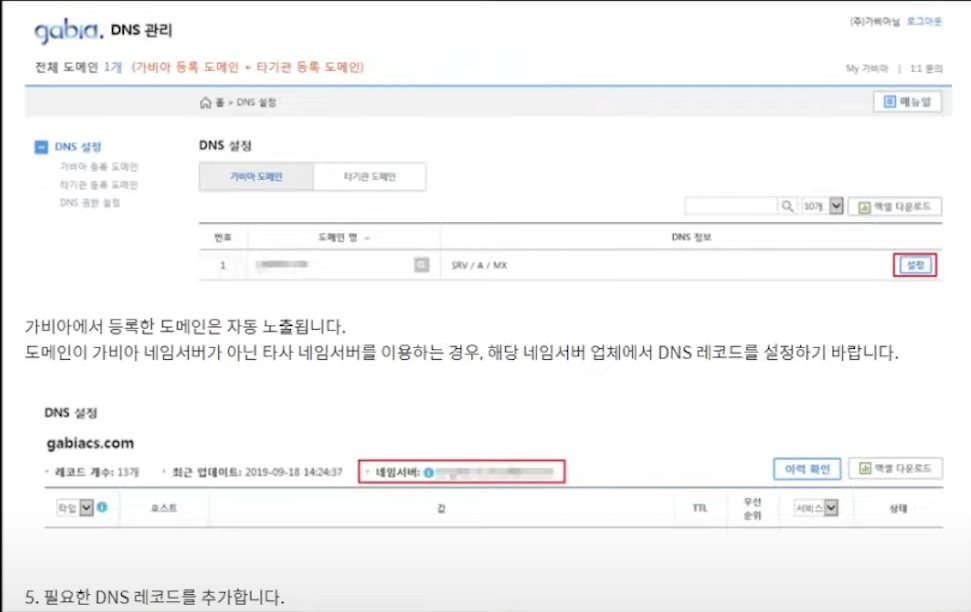The image size is (971, 612).
Task: Click the 이력 확인 button
Action: click(x=807, y=469)
